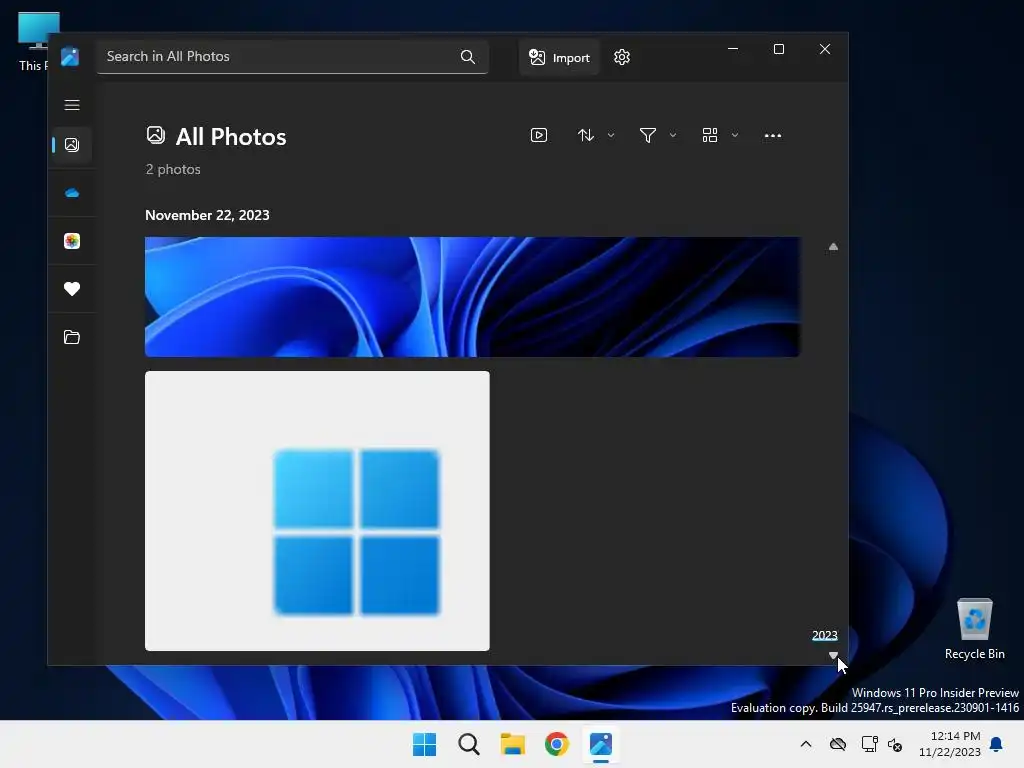The width and height of the screenshot is (1024, 768).
Task: Minimize the Photos window
Action: pyautogui.click(x=733, y=49)
